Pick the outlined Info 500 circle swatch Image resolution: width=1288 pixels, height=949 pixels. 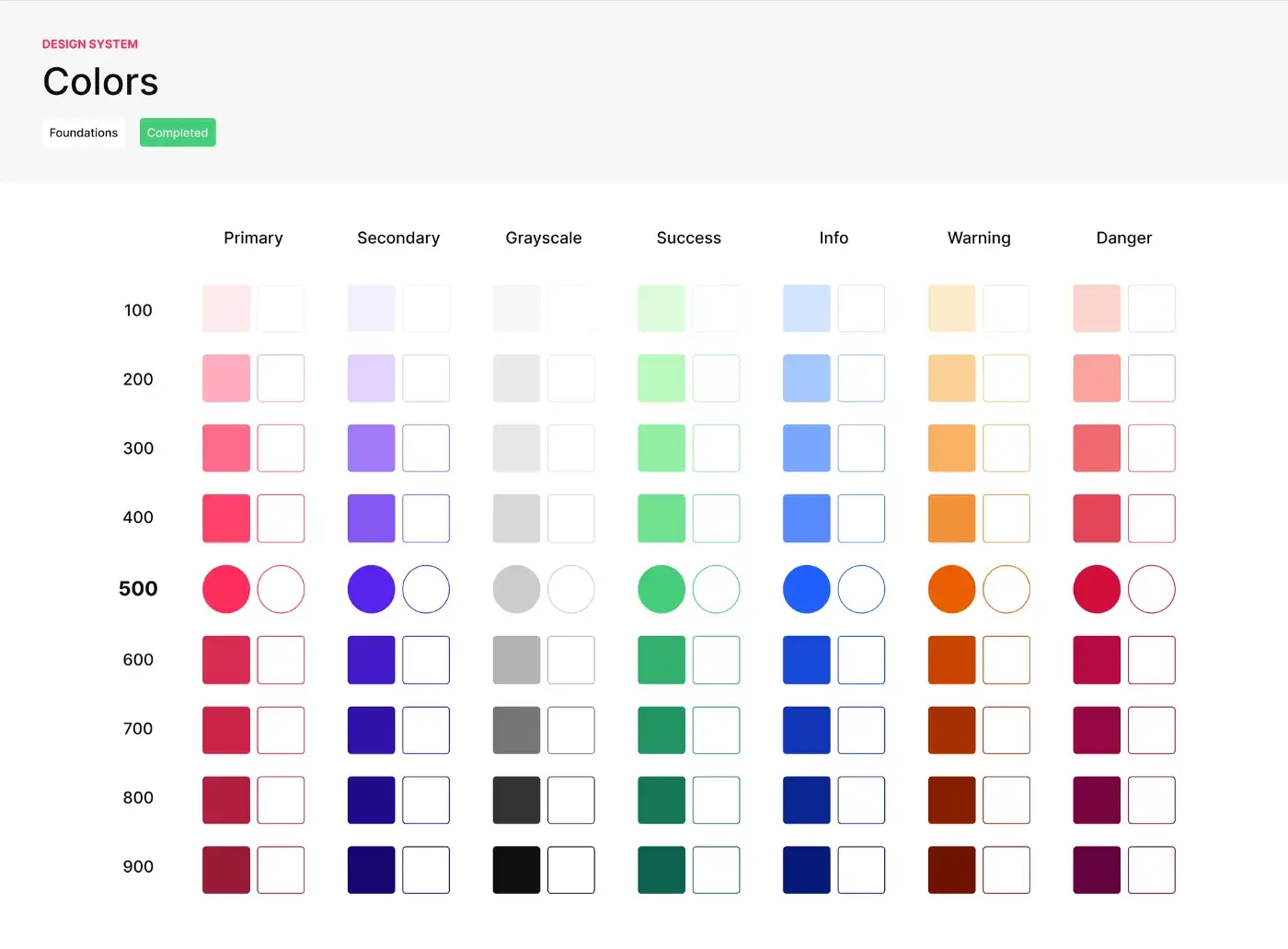tap(861, 589)
